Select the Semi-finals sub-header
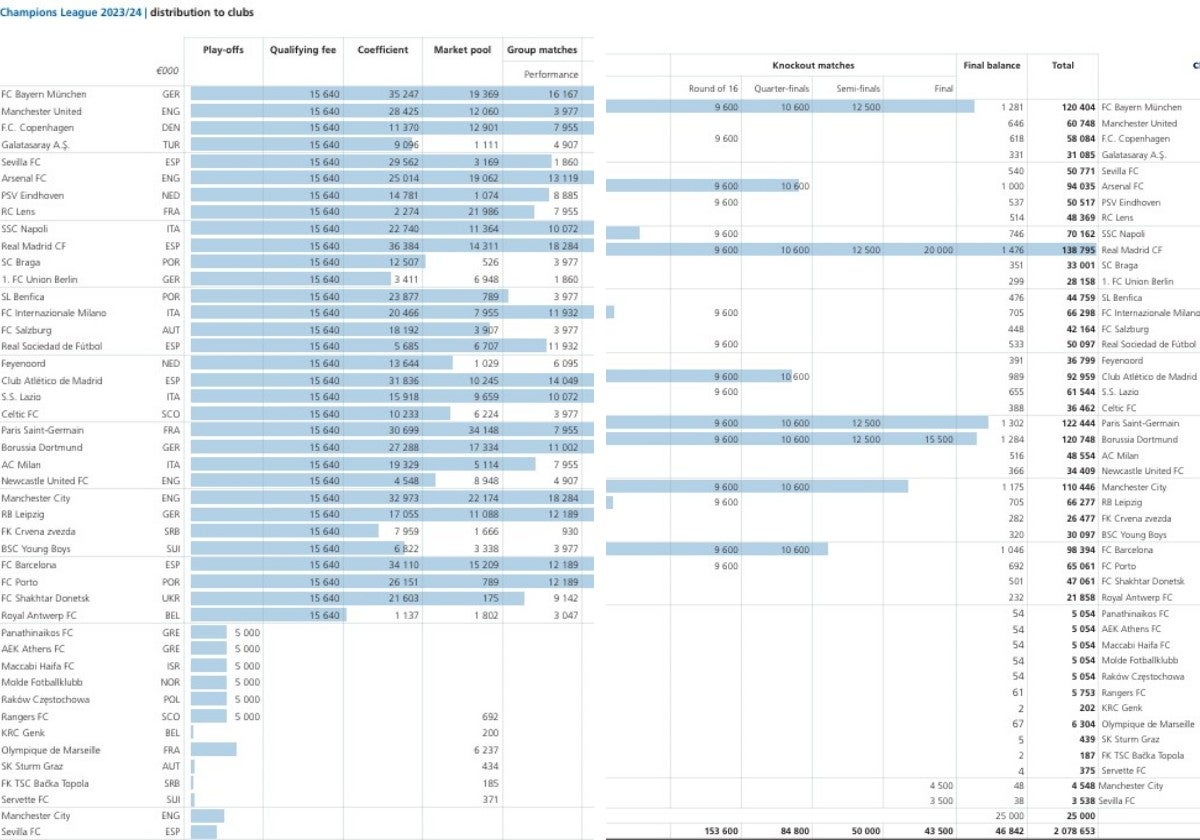 point(858,88)
